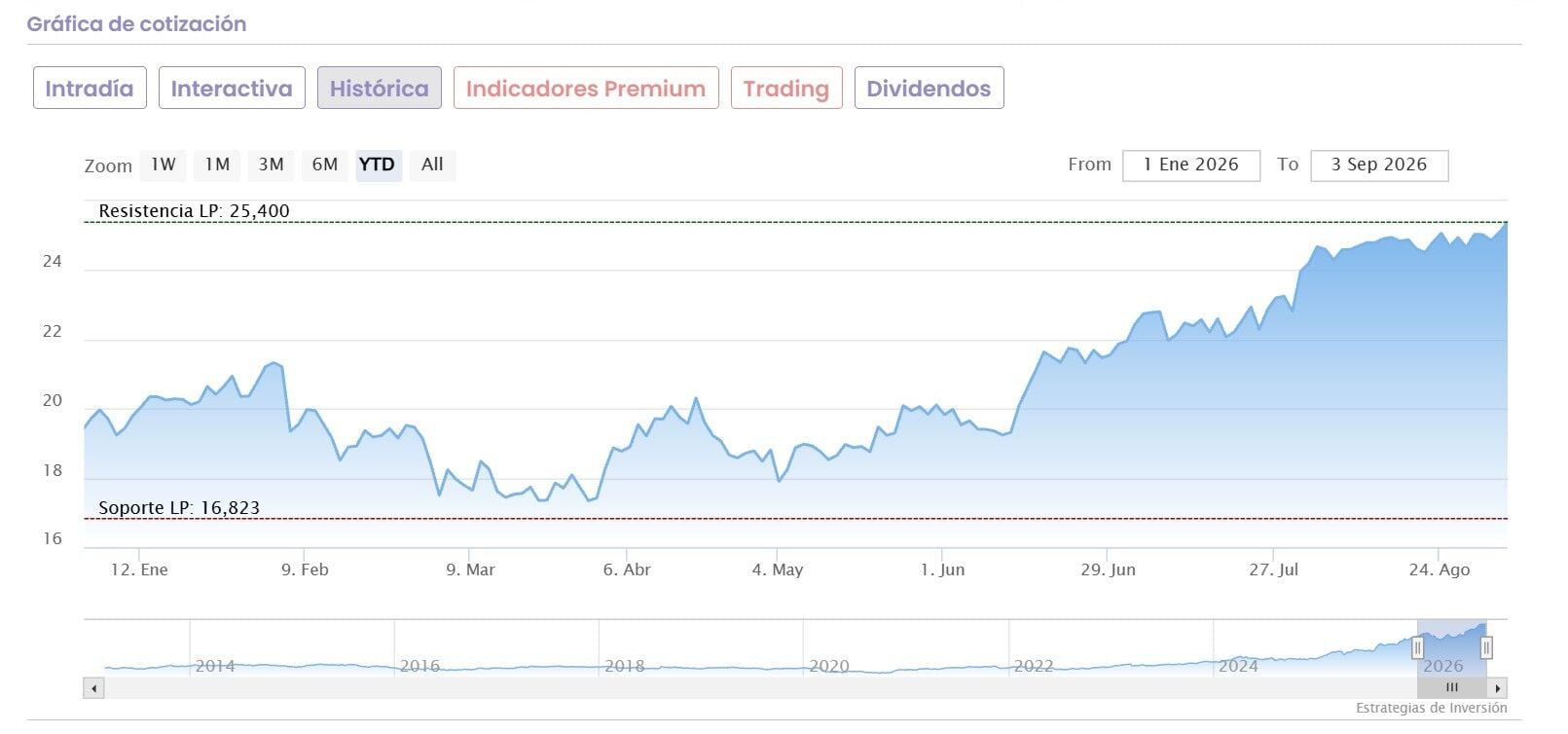Click the navigator scrollbar thumb grip
The image size is (1568, 734).
click(x=1451, y=688)
